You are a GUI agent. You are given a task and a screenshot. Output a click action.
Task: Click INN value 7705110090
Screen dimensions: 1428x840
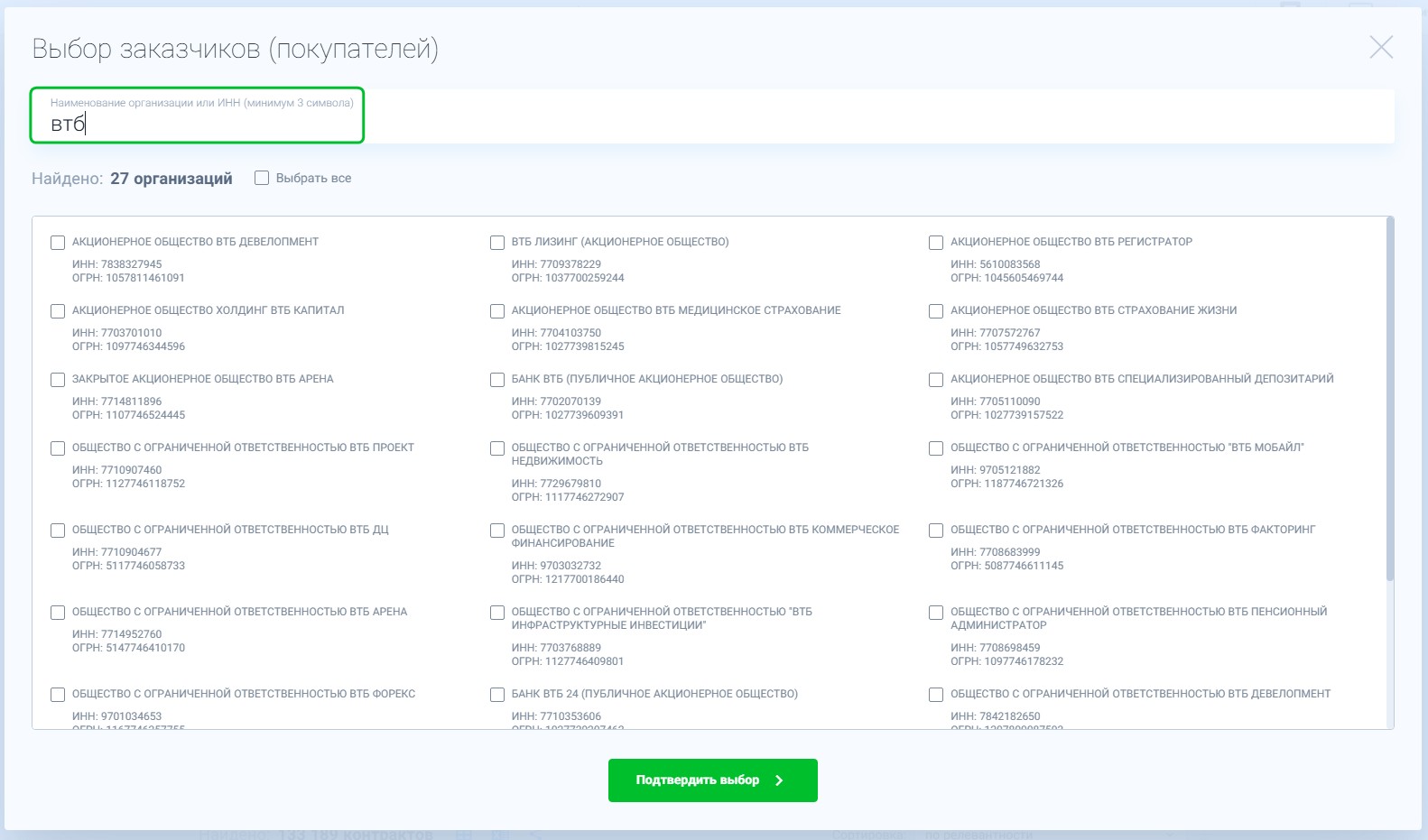pyautogui.click(x=1010, y=402)
